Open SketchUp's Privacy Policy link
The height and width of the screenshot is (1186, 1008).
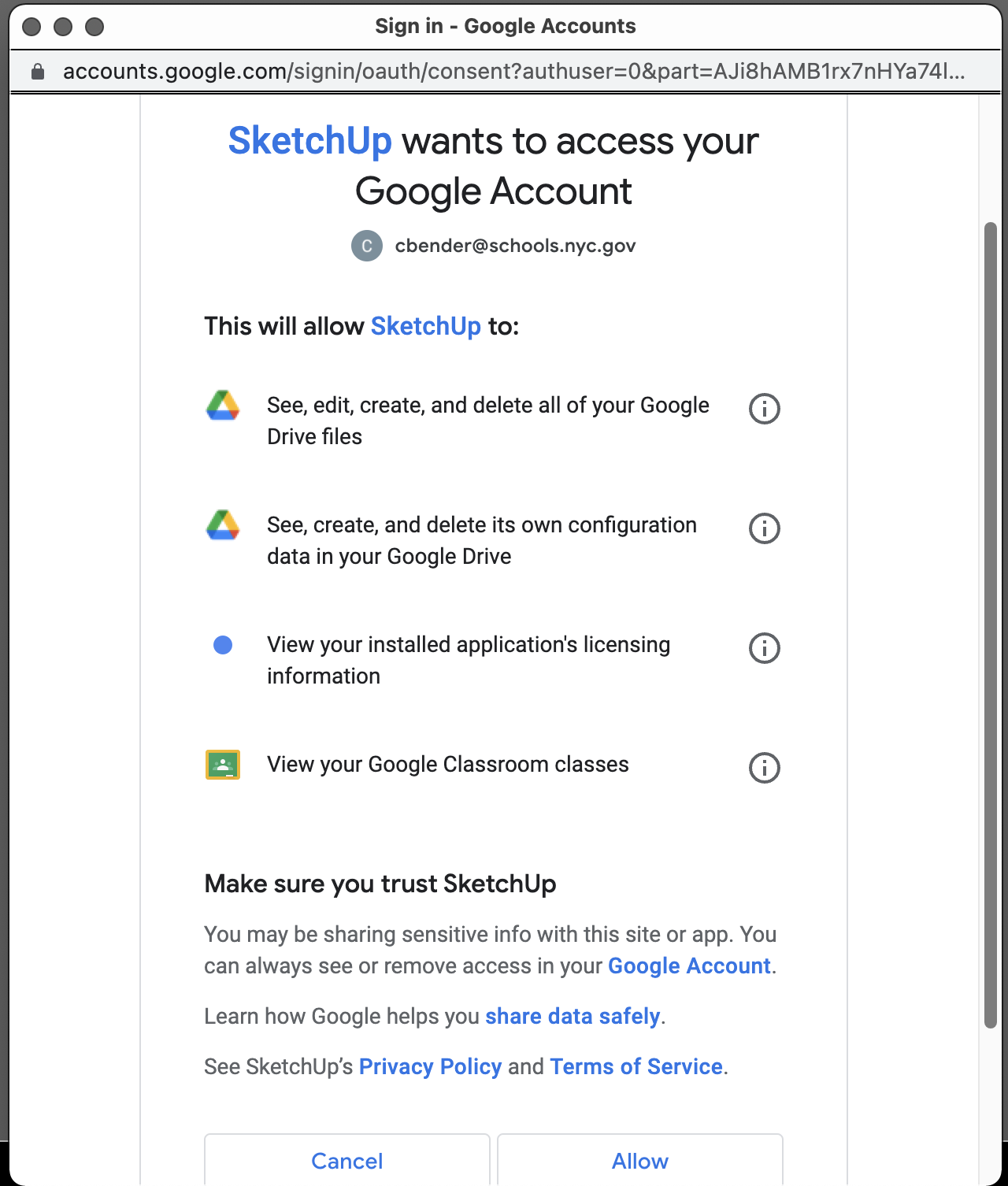tap(430, 1067)
